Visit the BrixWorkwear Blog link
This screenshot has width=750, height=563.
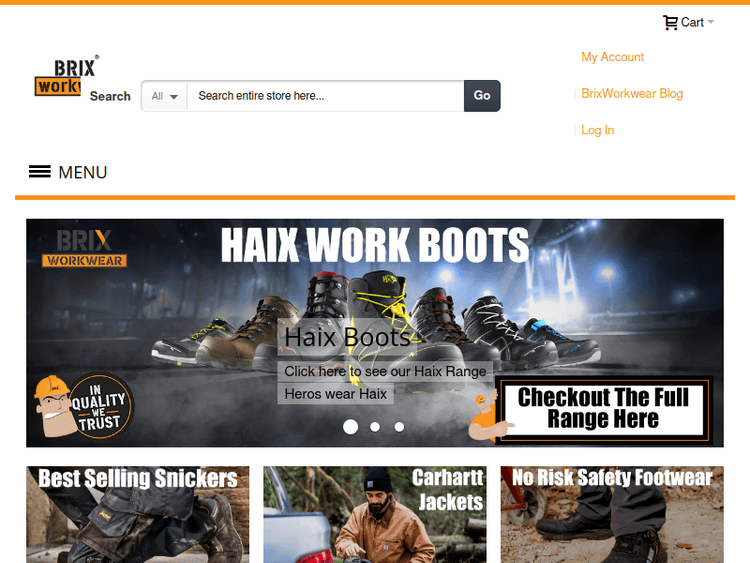coord(632,93)
